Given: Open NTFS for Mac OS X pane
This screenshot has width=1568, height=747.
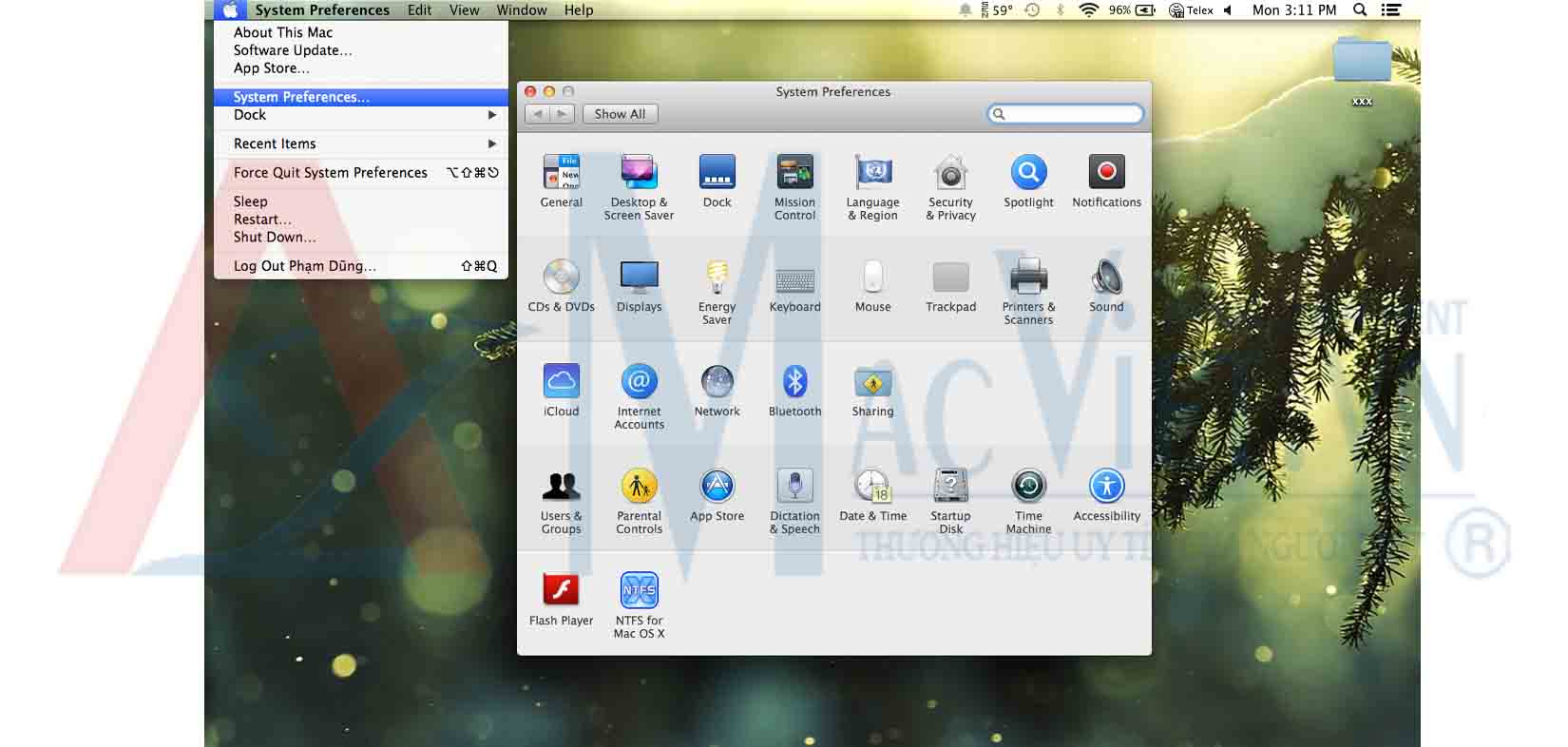Looking at the screenshot, I should (639, 605).
